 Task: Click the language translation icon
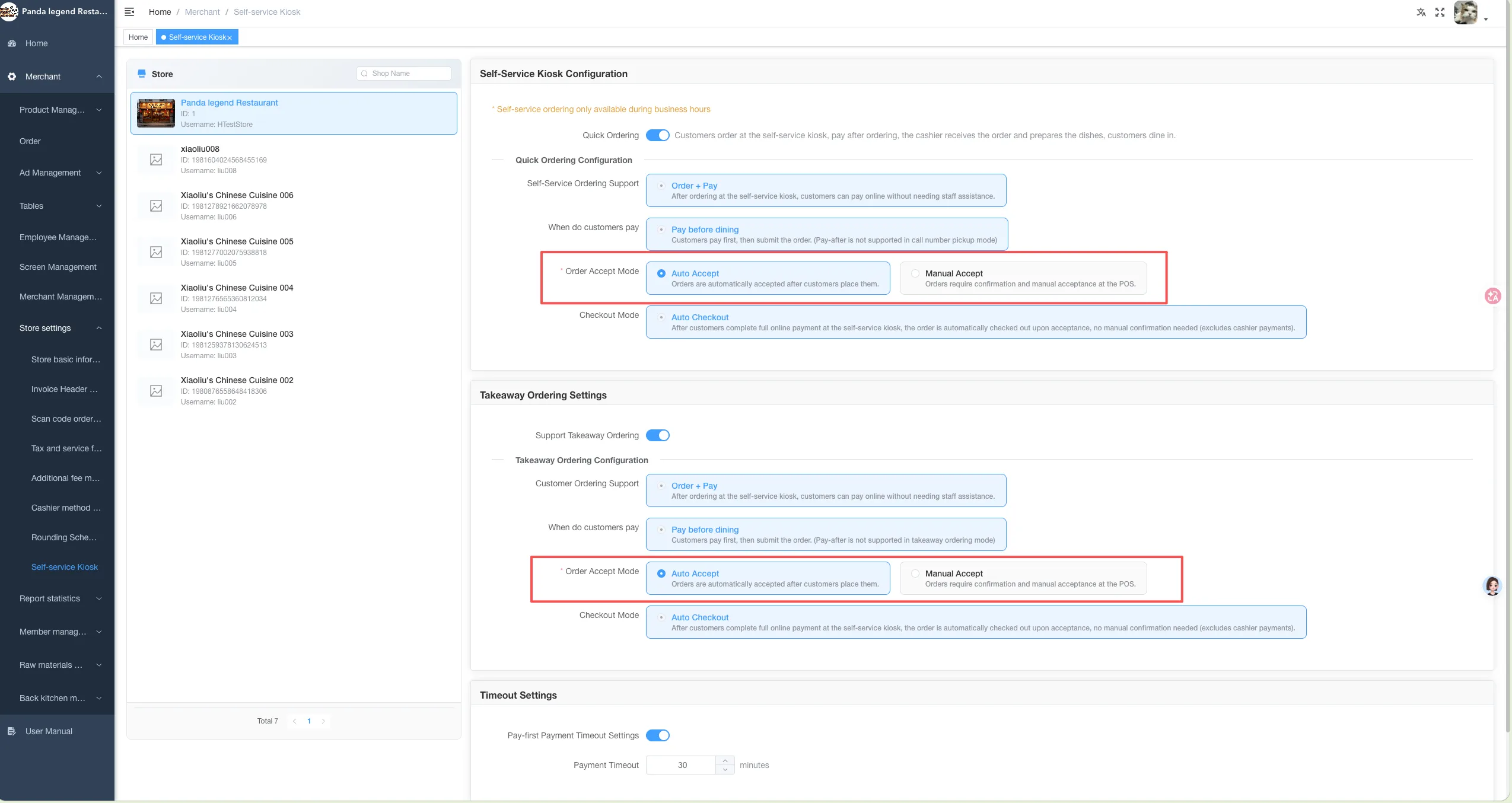click(1421, 12)
